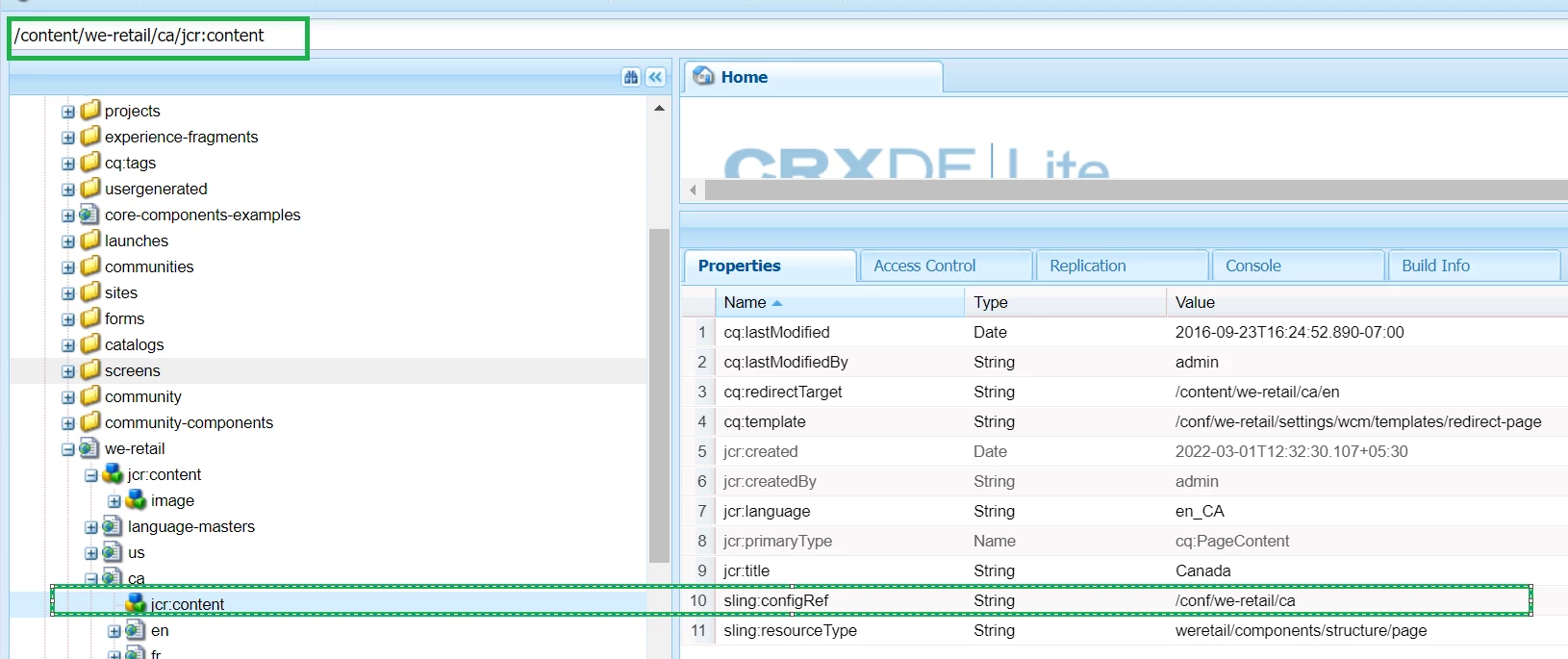The height and width of the screenshot is (659, 1568).
Task: Expand the catalogs tree node
Action: 68,345
